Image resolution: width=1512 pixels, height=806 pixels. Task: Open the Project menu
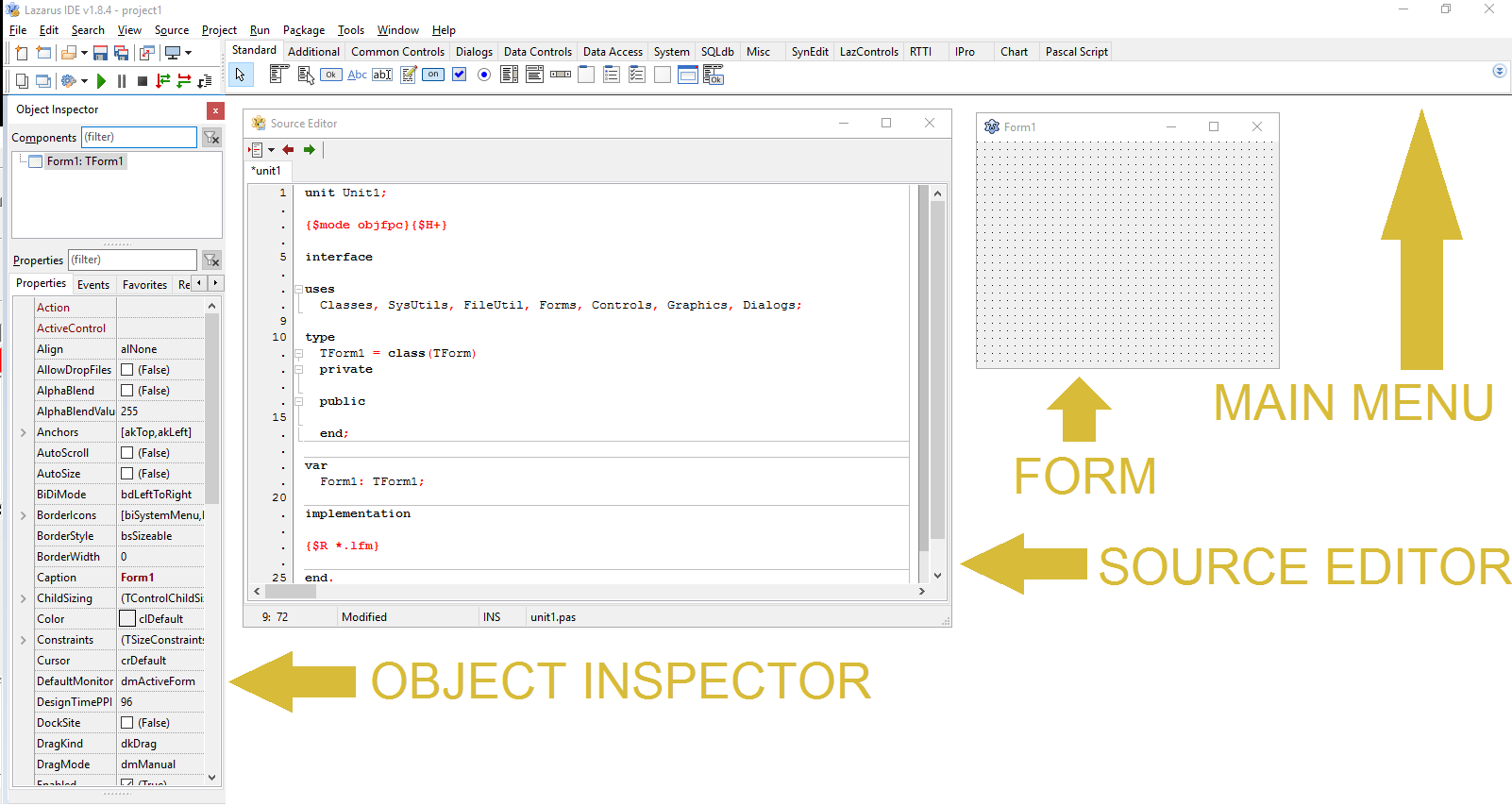[219, 30]
